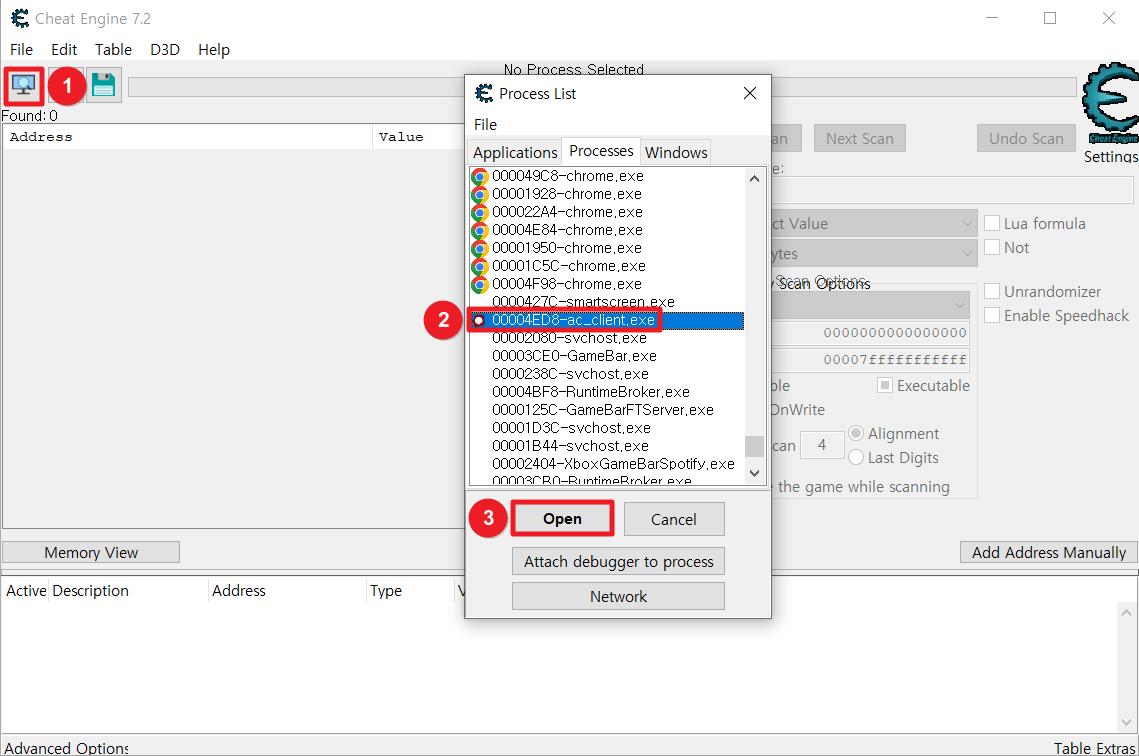Image resolution: width=1139 pixels, height=756 pixels.
Task: Click Cancel in Process List
Action: click(673, 519)
